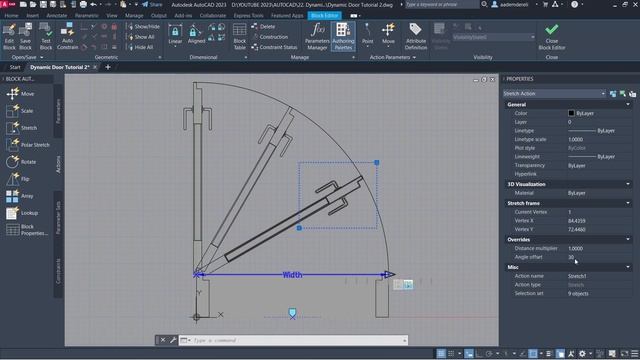The height and width of the screenshot is (360, 640).
Task: Open the Parameters Manager
Action: [317, 37]
